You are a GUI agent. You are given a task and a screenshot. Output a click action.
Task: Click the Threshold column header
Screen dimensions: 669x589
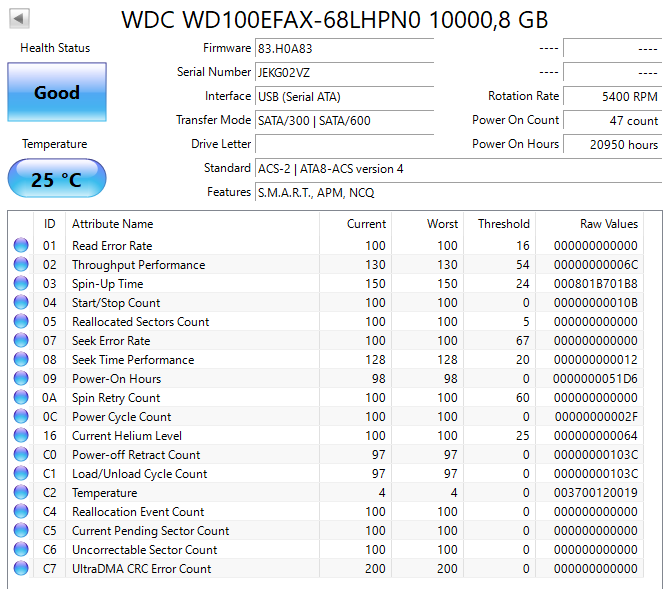pyautogui.click(x=503, y=224)
